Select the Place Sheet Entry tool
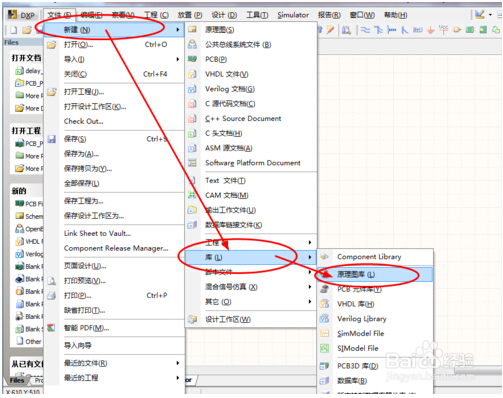Screen dimensions: 503x398 point(483,30)
